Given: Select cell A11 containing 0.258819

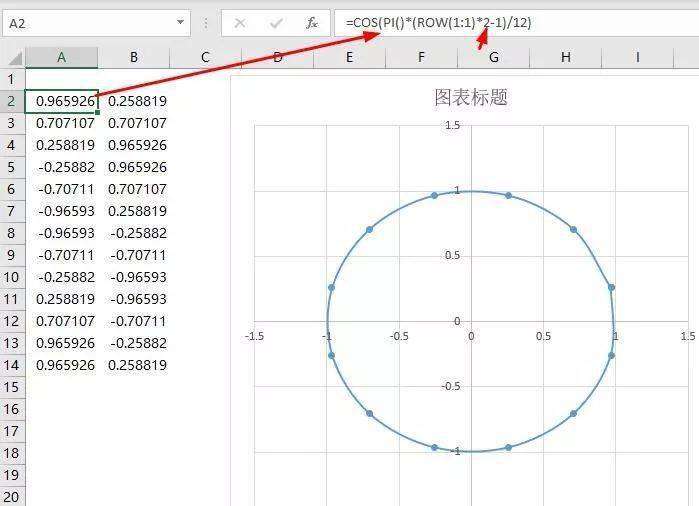Looking at the screenshot, I should tap(62, 299).
